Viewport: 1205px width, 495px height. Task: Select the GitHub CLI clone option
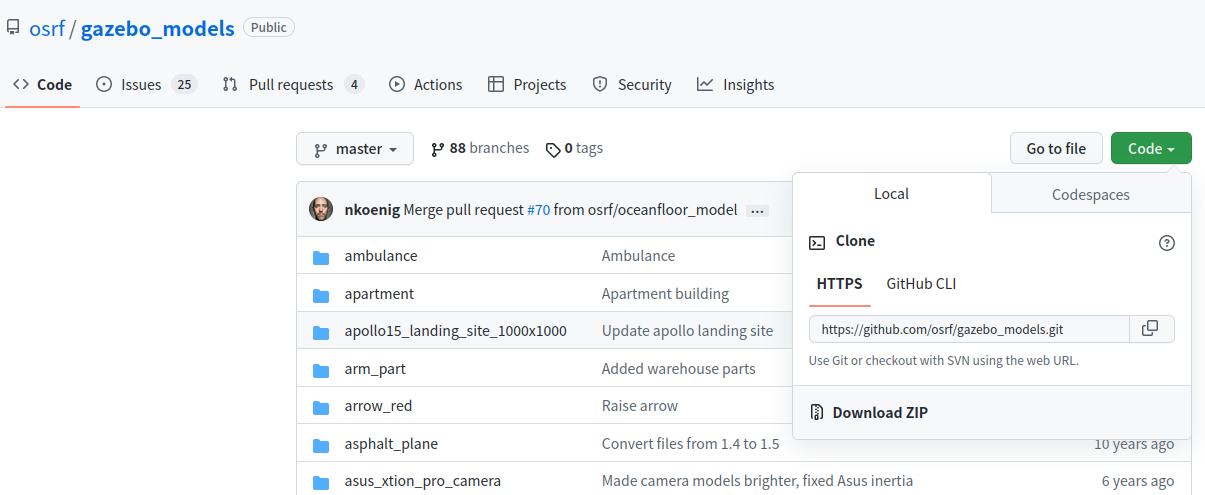point(921,284)
